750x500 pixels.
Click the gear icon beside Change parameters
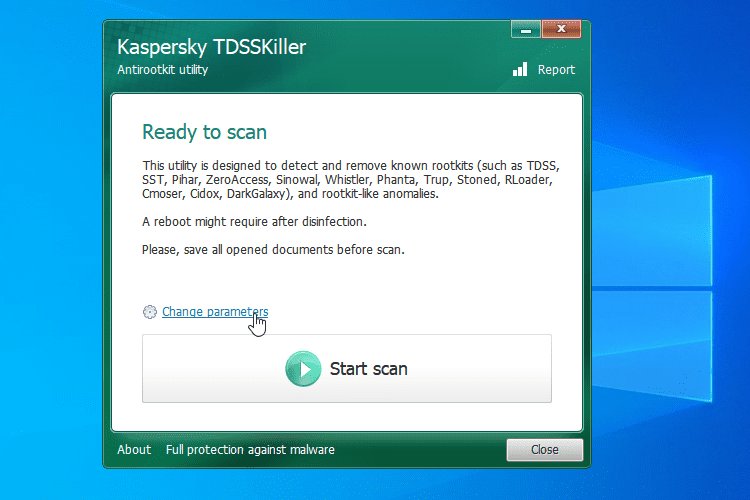pyautogui.click(x=150, y=312)
